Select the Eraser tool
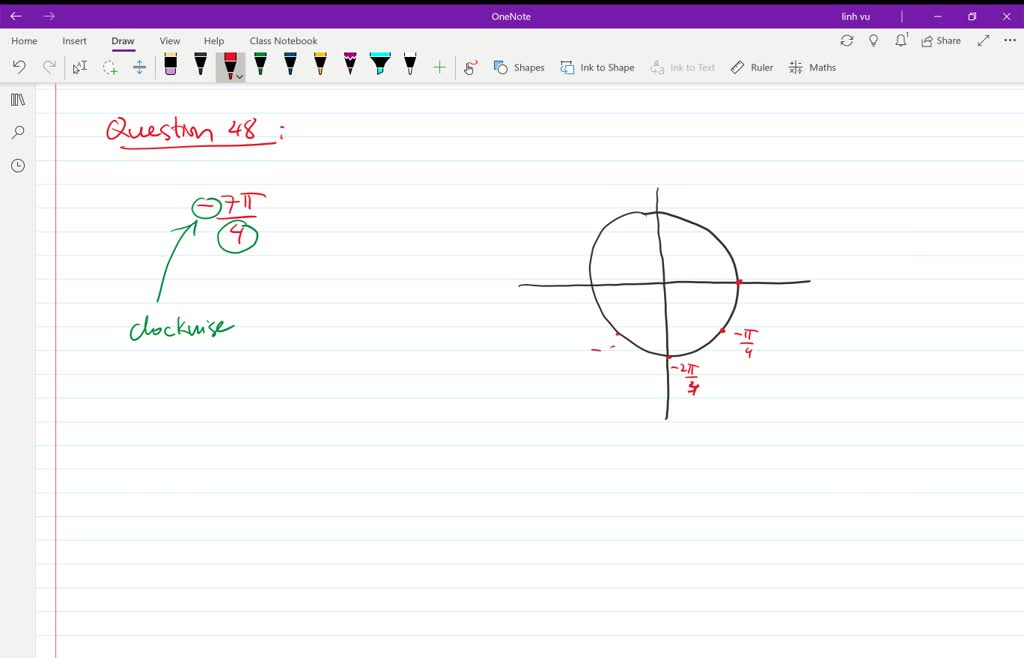 click(x=170, y=66)
